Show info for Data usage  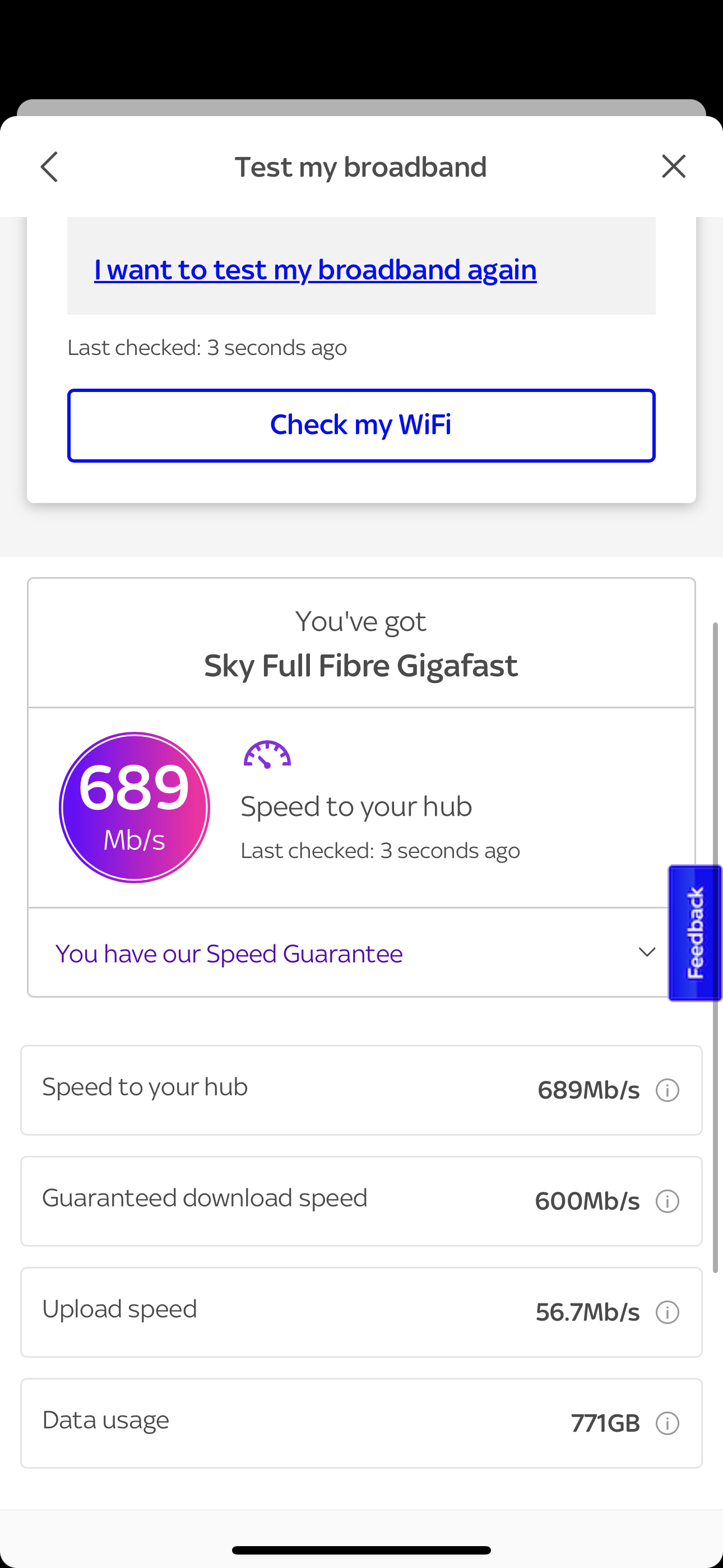point(667,1423)
